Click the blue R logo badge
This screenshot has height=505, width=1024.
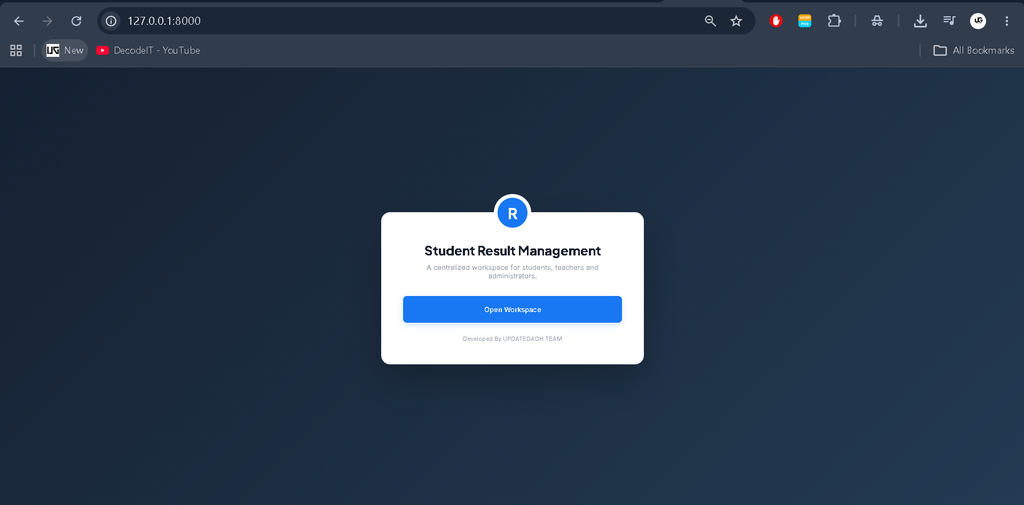point(513,213)
